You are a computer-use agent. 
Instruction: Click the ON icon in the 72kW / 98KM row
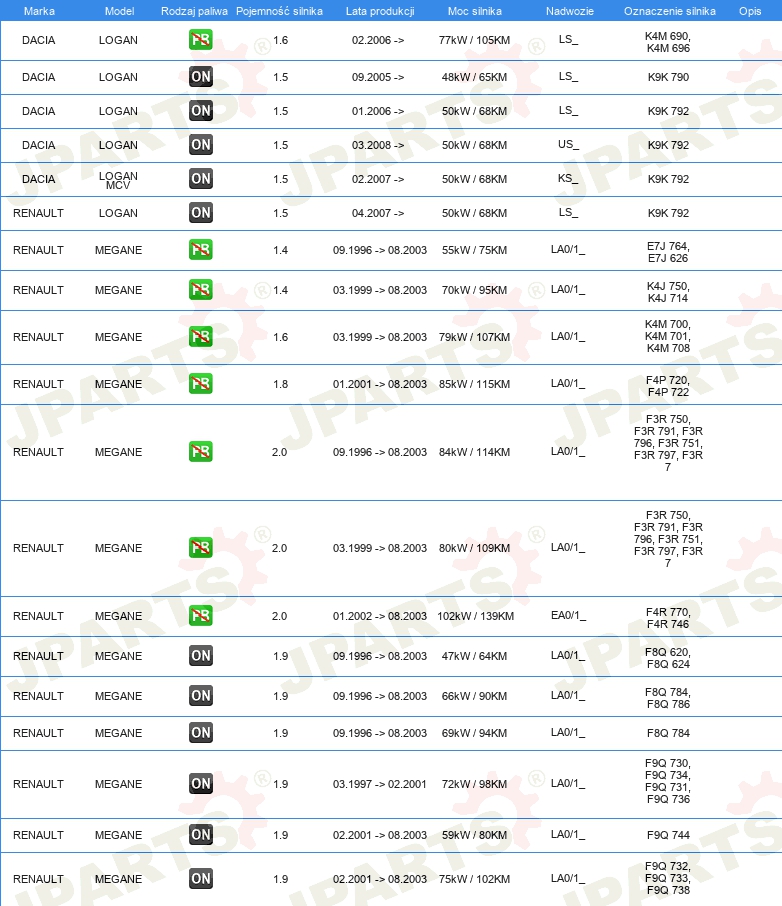(x=201, y=784)
